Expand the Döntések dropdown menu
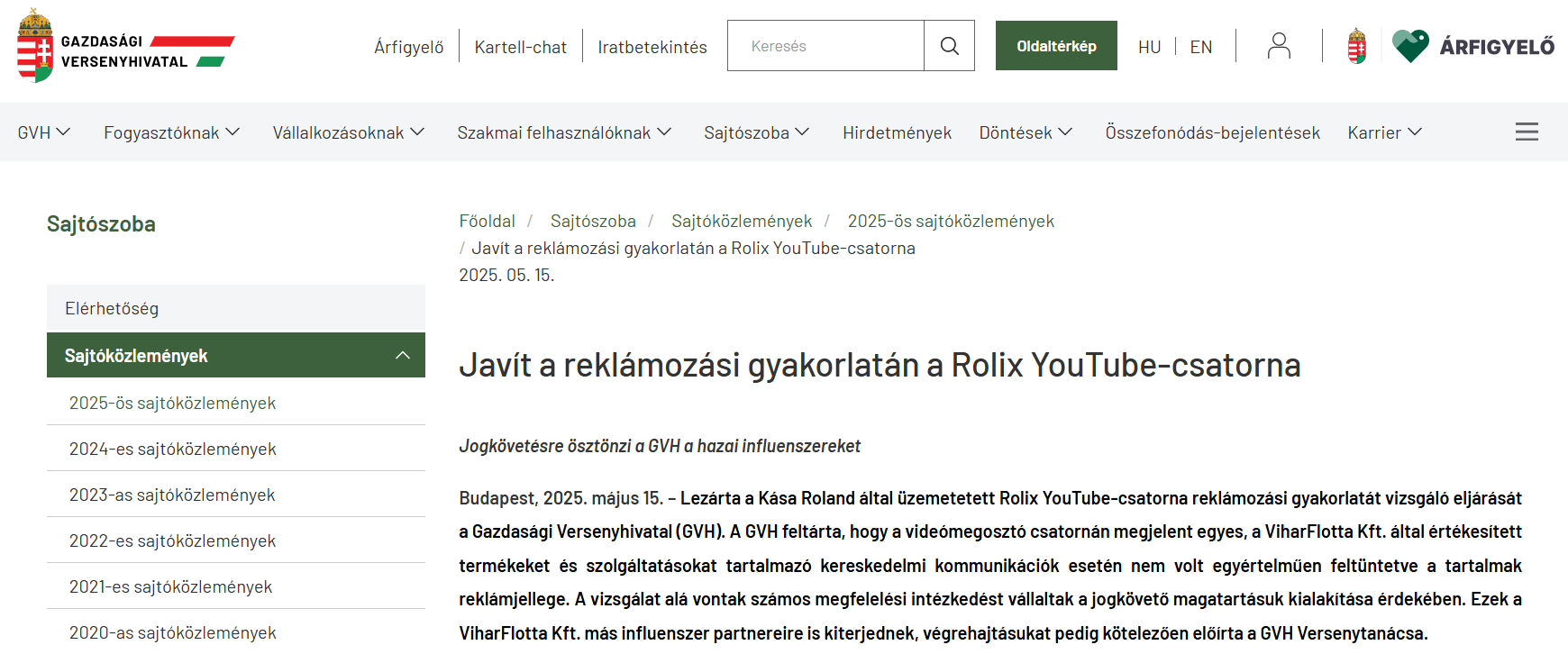Screen dimensions: 1568x654 pyautogui.click(x=1026, y=132)
